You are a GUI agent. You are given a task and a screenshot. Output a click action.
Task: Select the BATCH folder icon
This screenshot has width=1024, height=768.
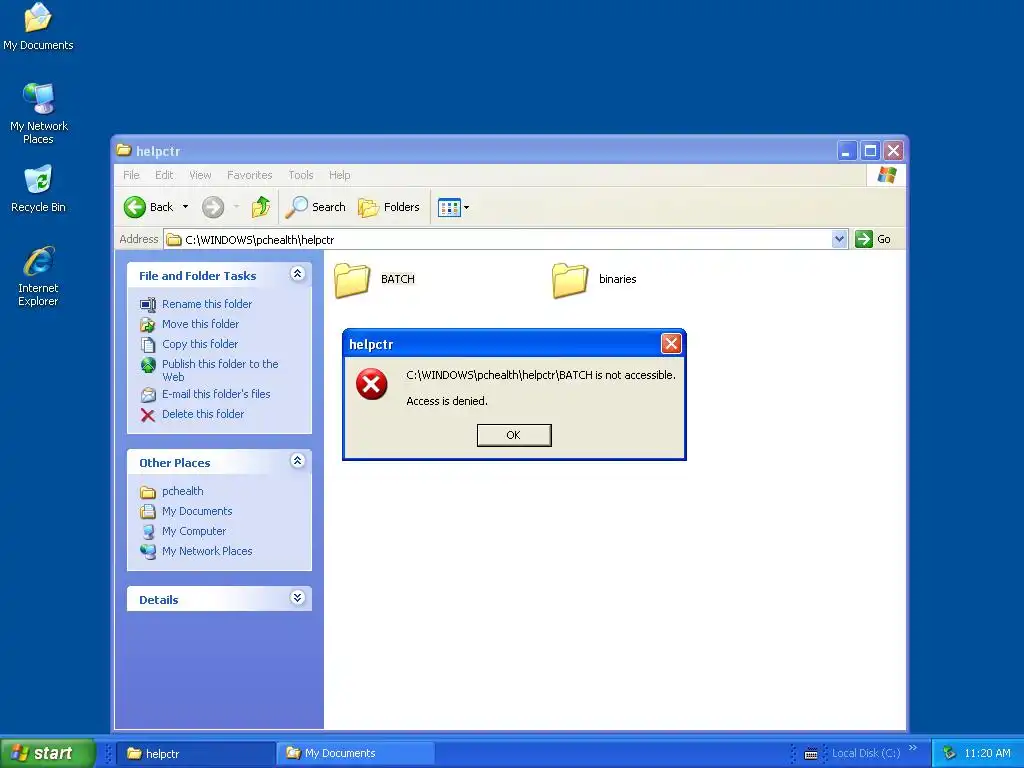[352, 280]
